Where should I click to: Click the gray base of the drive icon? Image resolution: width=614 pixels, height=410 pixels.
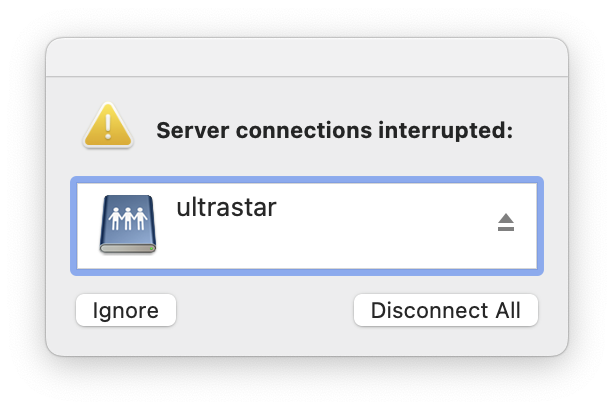pyautogui.click(x=128, y=248)
